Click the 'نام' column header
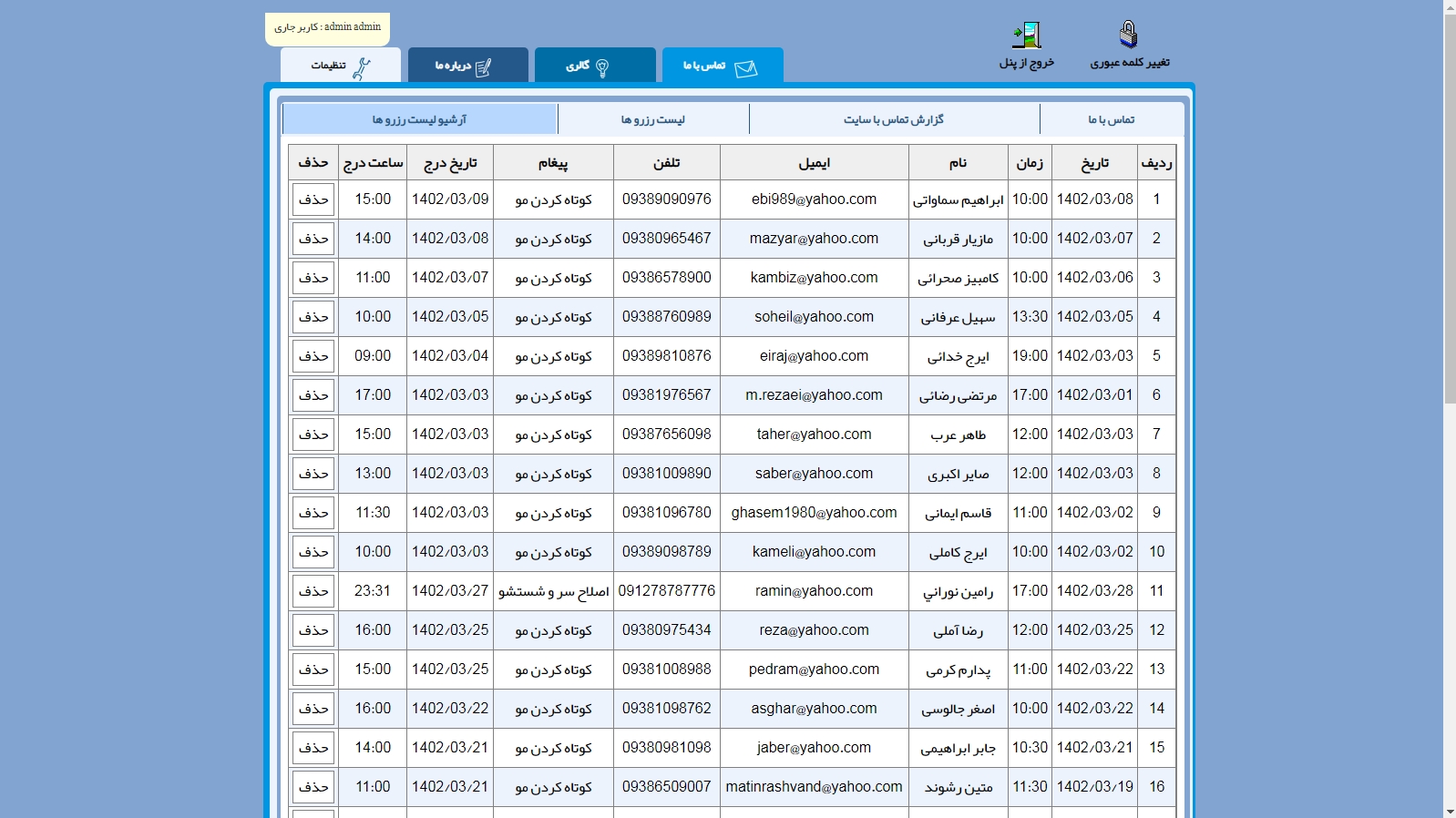The width and height of the screenshot is (1456, 818). click(x=959, y=162)
